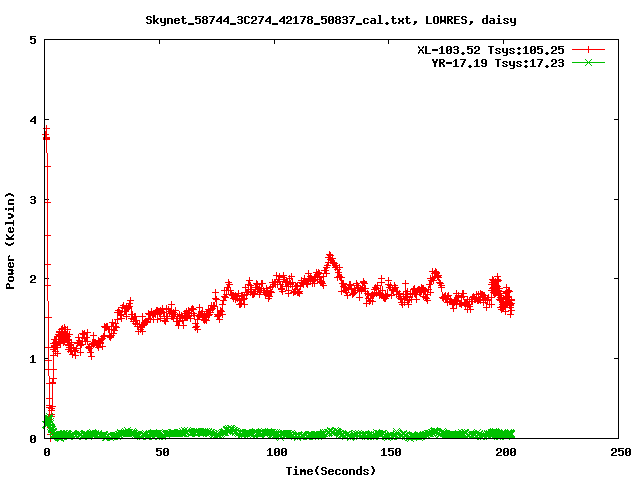Click the x-axis tick label 100
Viewport: 640px width, 480px height.
[276, 452]
